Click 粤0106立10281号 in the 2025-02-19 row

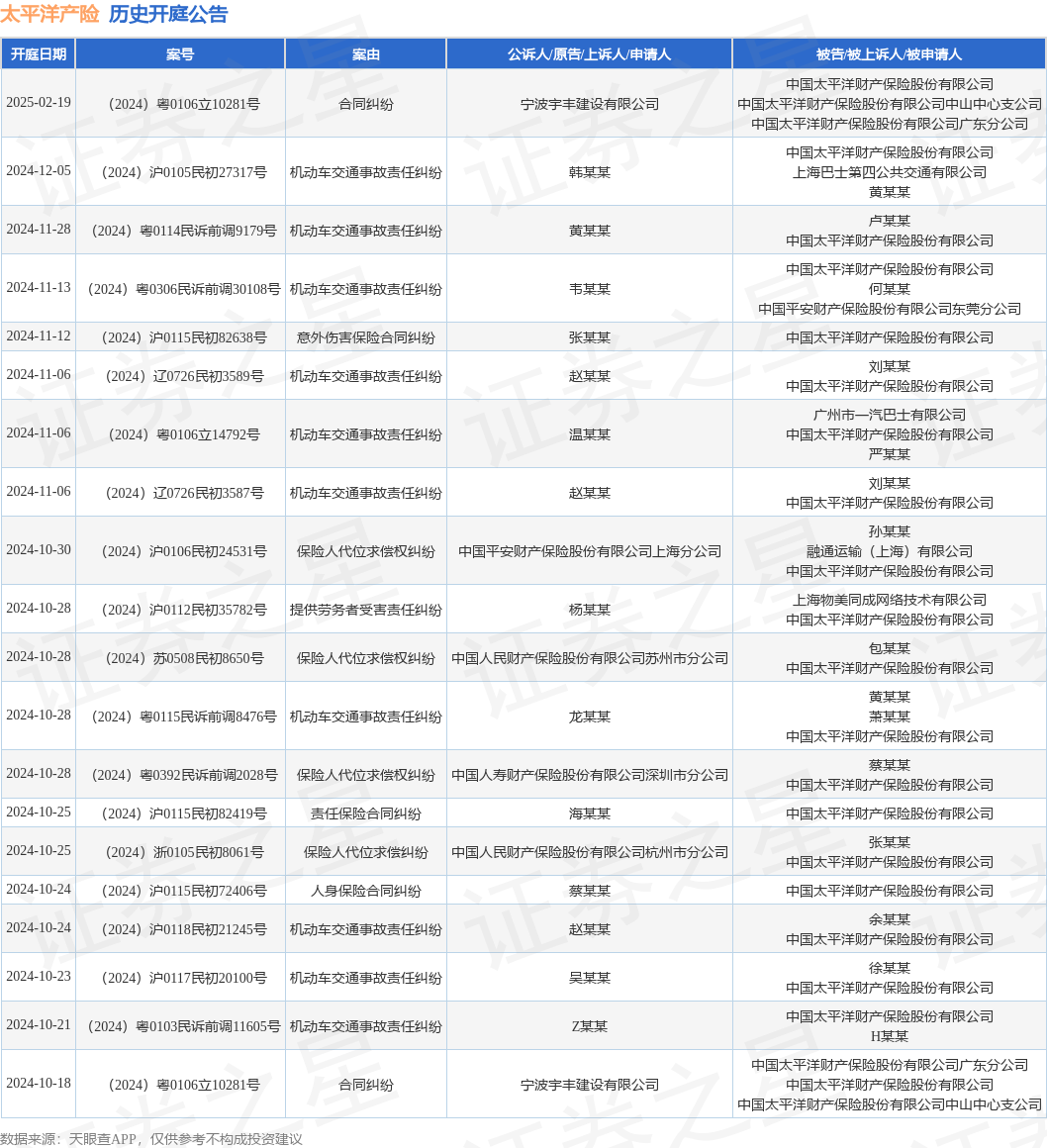coord(208,104)
